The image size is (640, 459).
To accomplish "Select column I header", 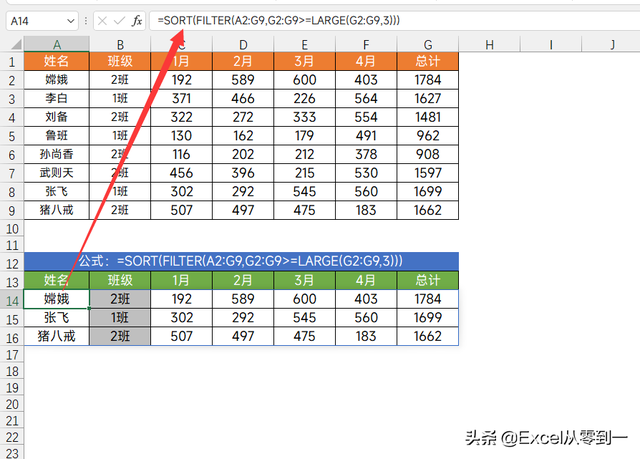I will coord(551,44).
